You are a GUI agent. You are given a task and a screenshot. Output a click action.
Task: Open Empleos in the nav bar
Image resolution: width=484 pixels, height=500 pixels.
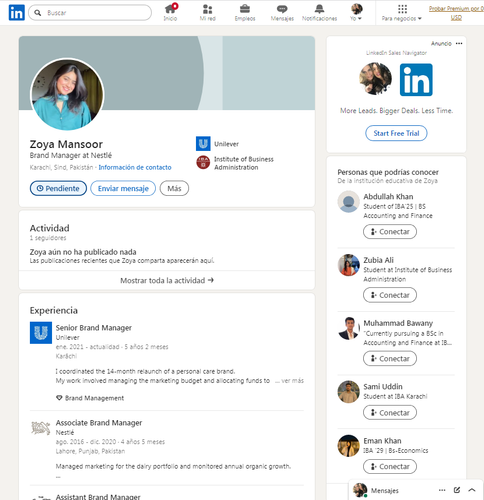click(245, 12)
